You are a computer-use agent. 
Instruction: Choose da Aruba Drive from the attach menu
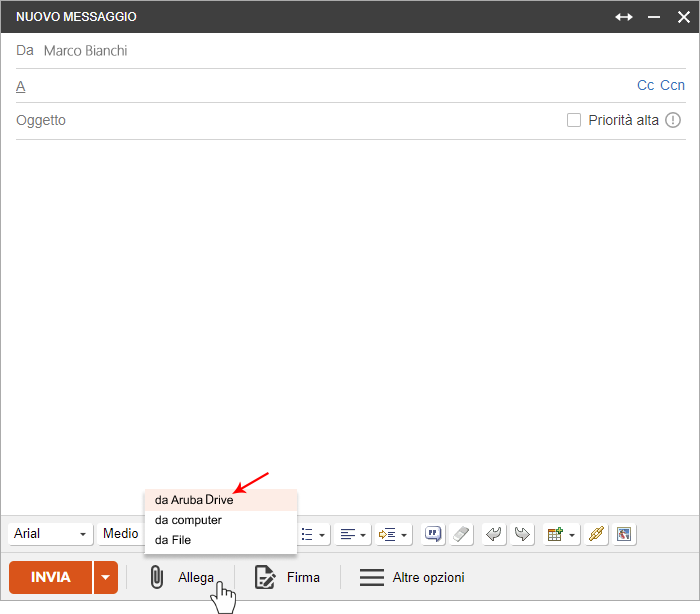coord(221,500)
